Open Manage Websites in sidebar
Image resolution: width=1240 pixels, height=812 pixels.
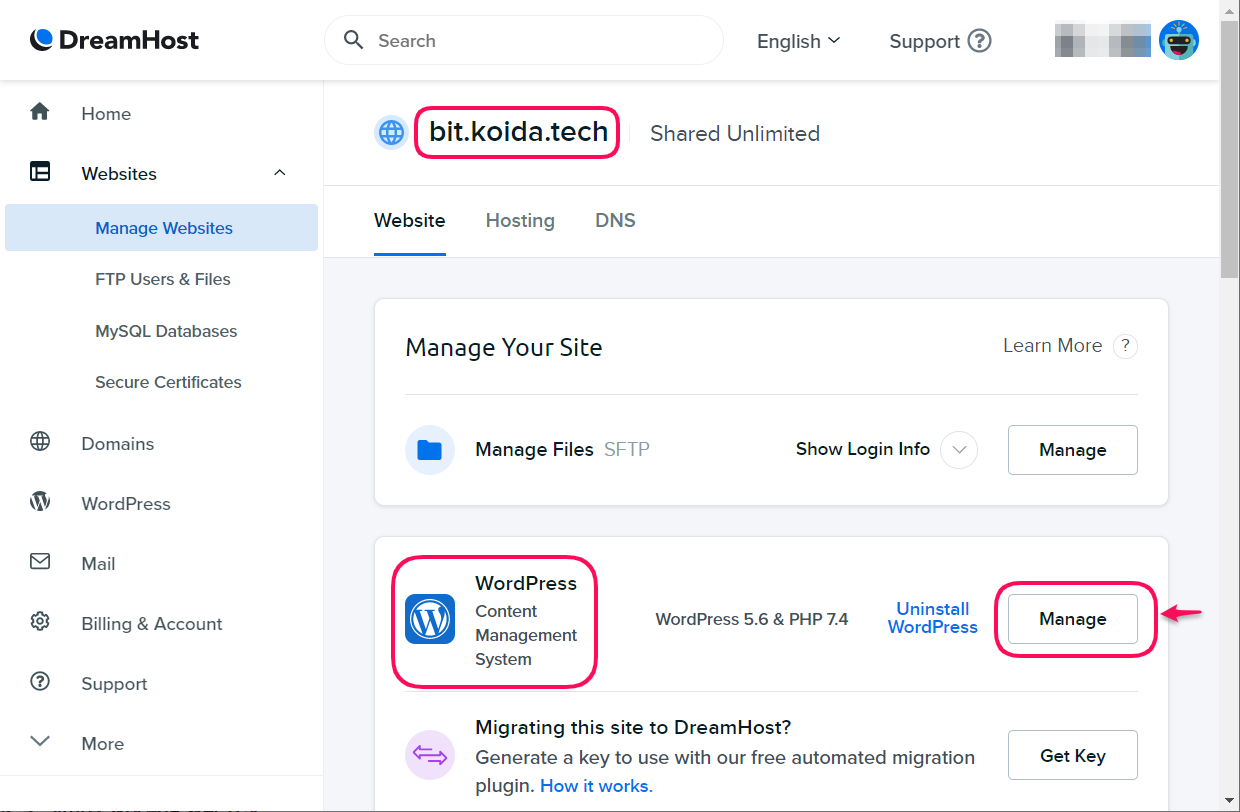click(162, 228)
